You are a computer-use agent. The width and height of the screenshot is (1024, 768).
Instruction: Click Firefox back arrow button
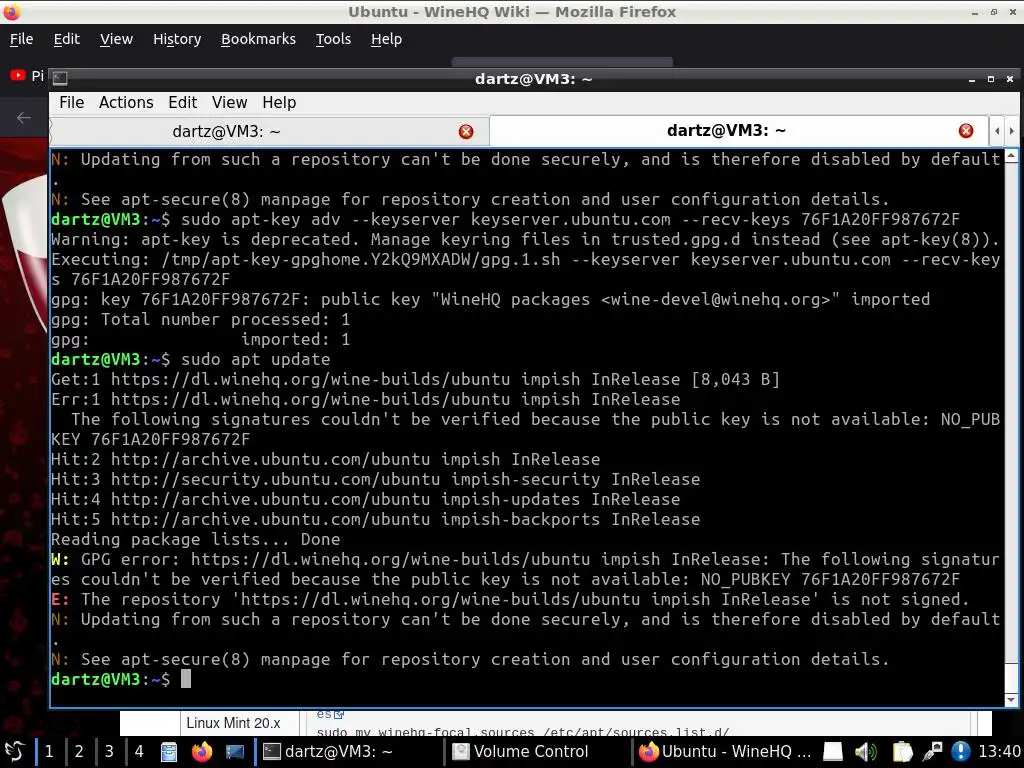[x=24, y=118]
